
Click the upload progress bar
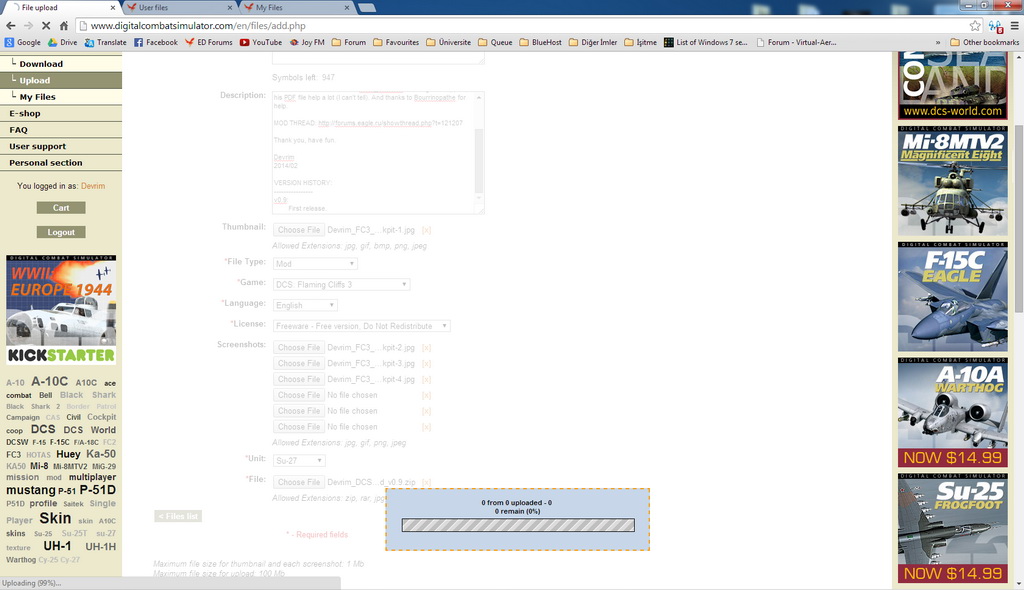(518, 525)
